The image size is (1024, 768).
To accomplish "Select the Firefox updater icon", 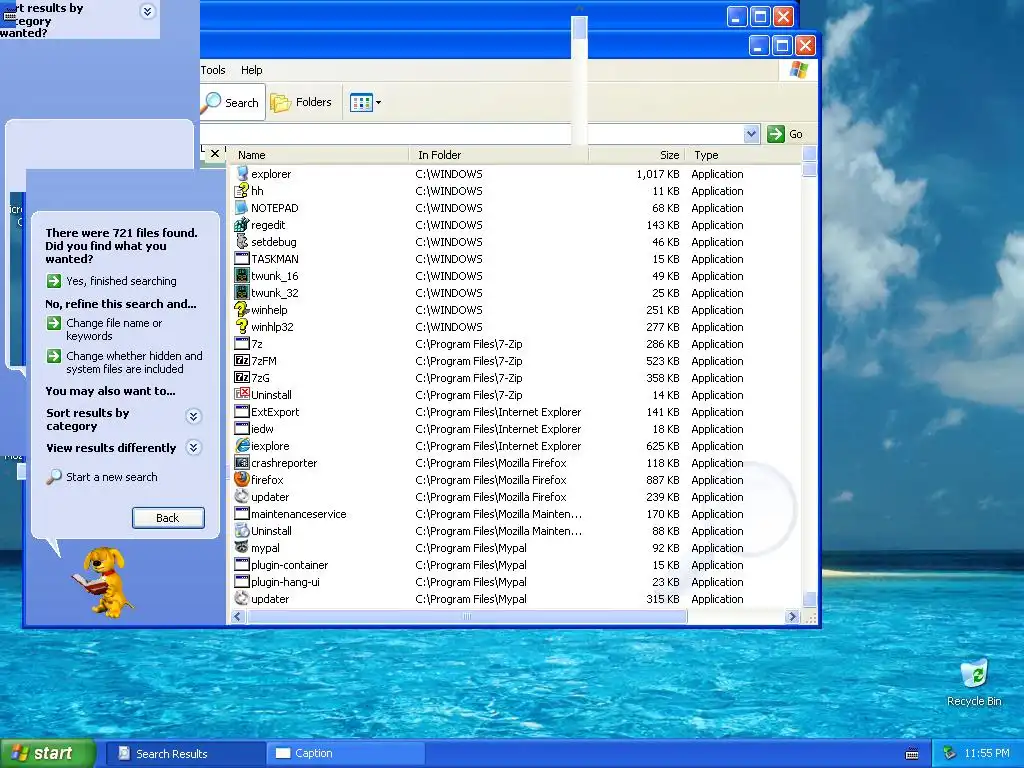I will click(242, 496).
